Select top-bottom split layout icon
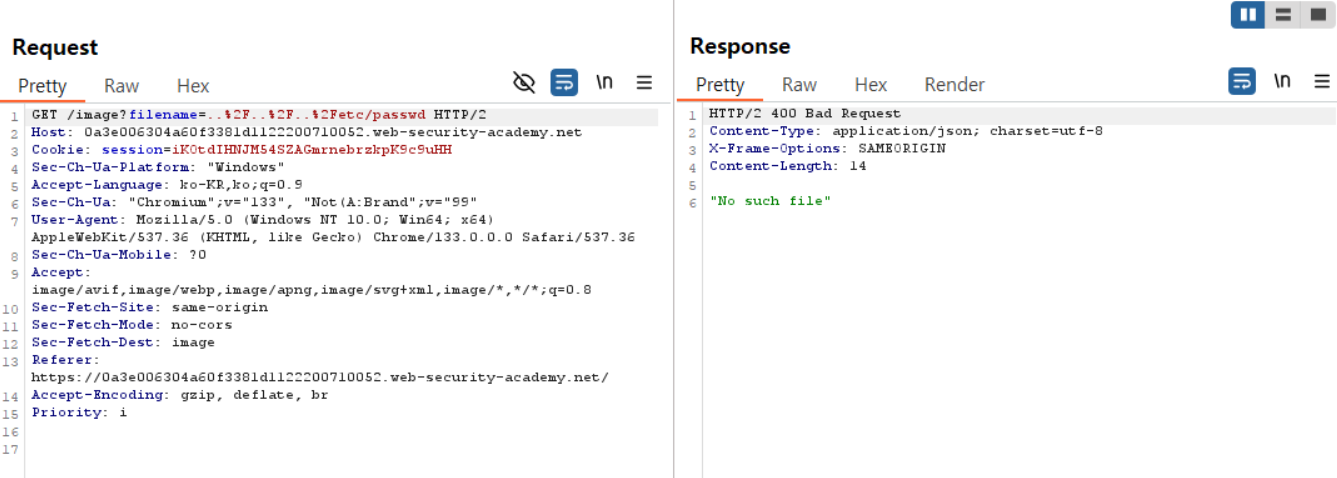 (1283, 15)
